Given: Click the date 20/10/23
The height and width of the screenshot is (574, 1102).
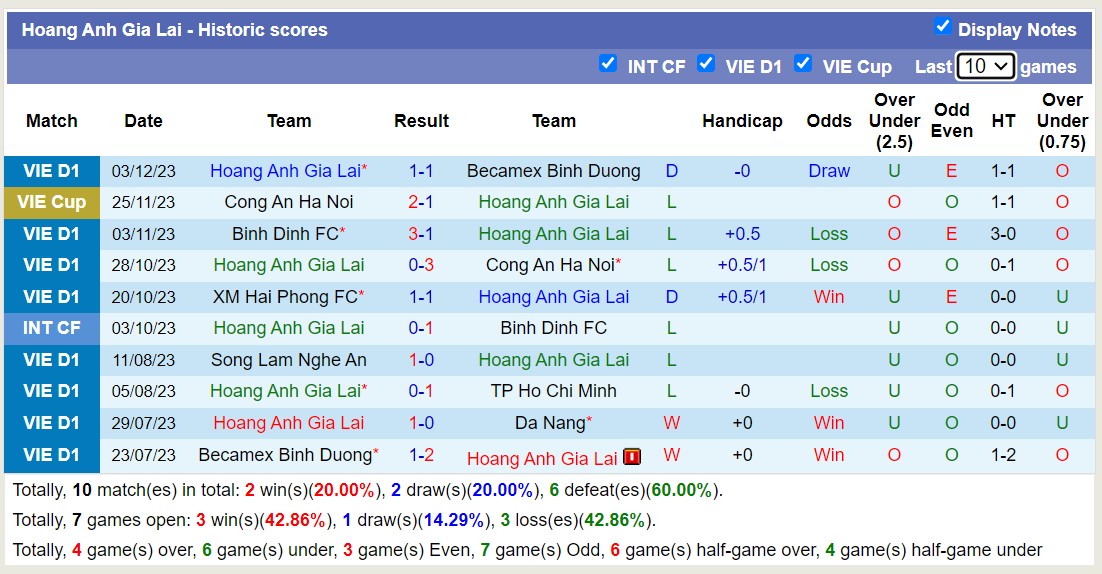Looking at the screenshot, I should 143,297.
